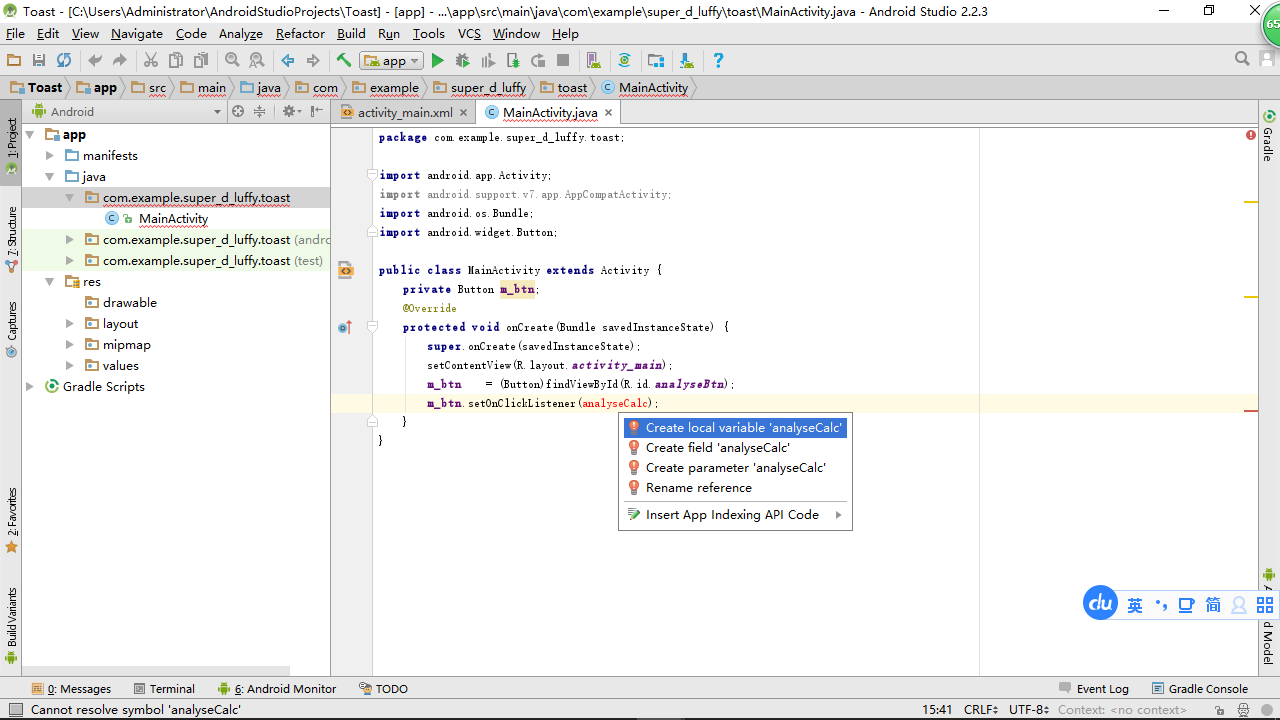The height and width of the screenshot is (720, 1280).
Task: Toggle the Structure side panel
Action: 12,240
